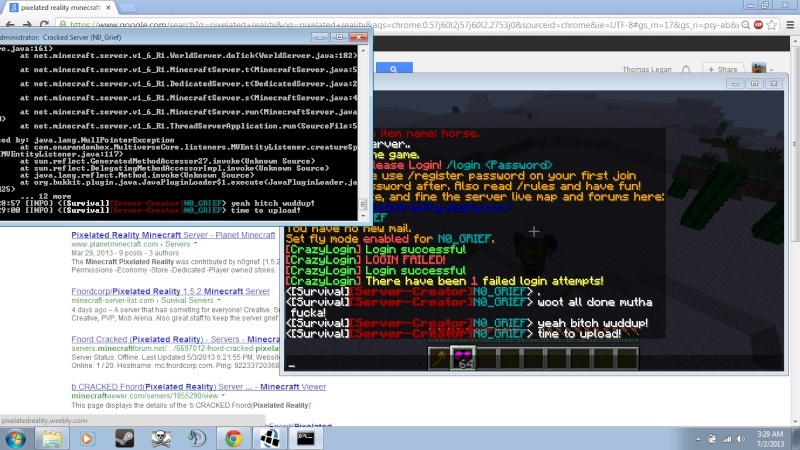Open a new Chrome tab
800x450 pixels.
coord(128,8)
